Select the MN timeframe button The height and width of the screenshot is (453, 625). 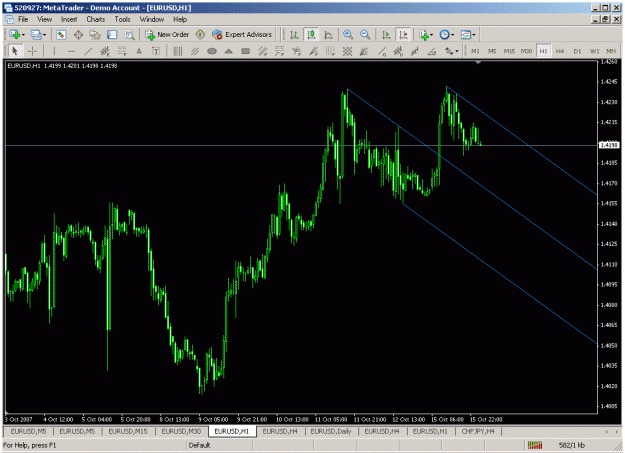tap(611, 51)
